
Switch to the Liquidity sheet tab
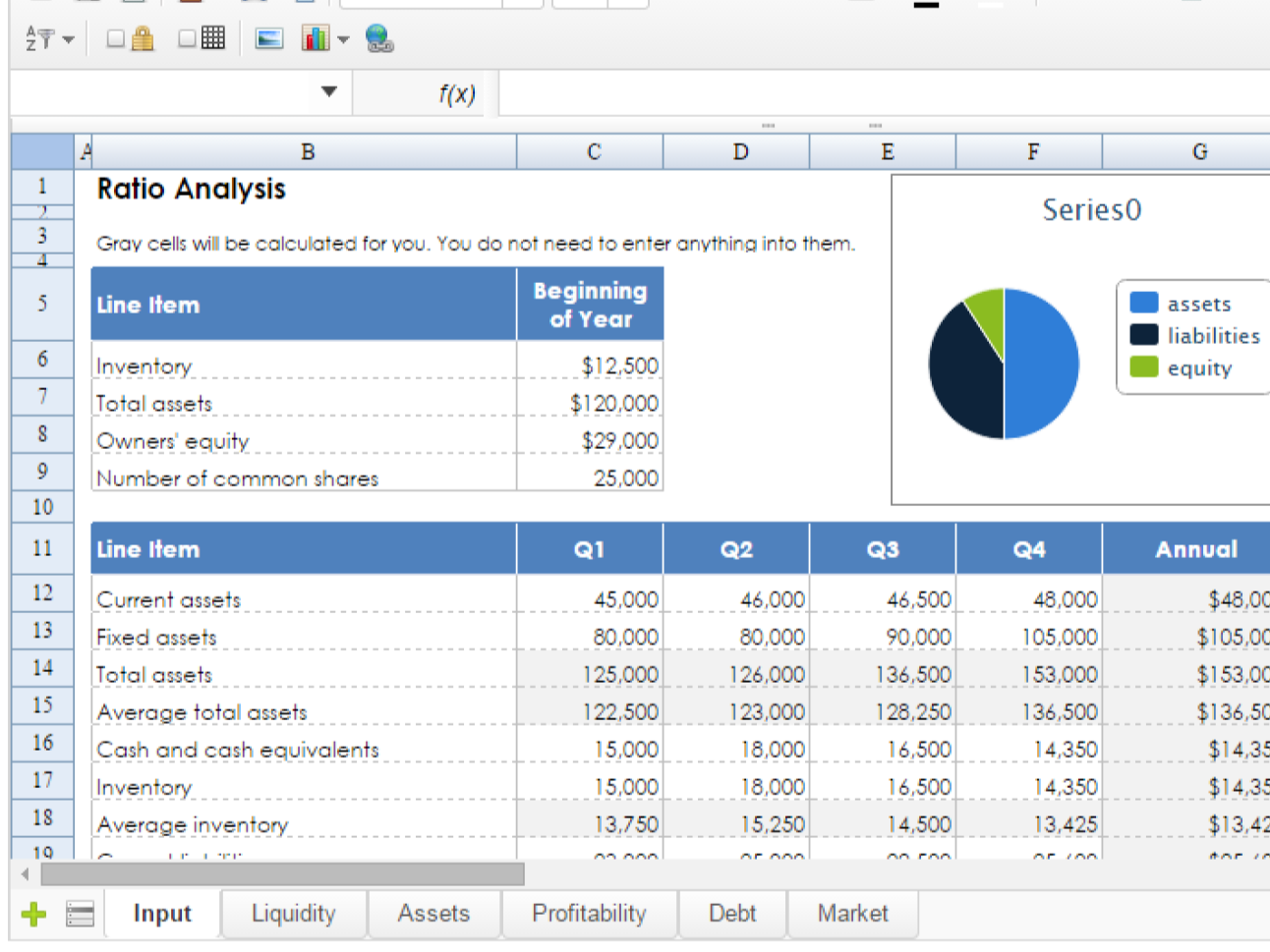[293, 914]
